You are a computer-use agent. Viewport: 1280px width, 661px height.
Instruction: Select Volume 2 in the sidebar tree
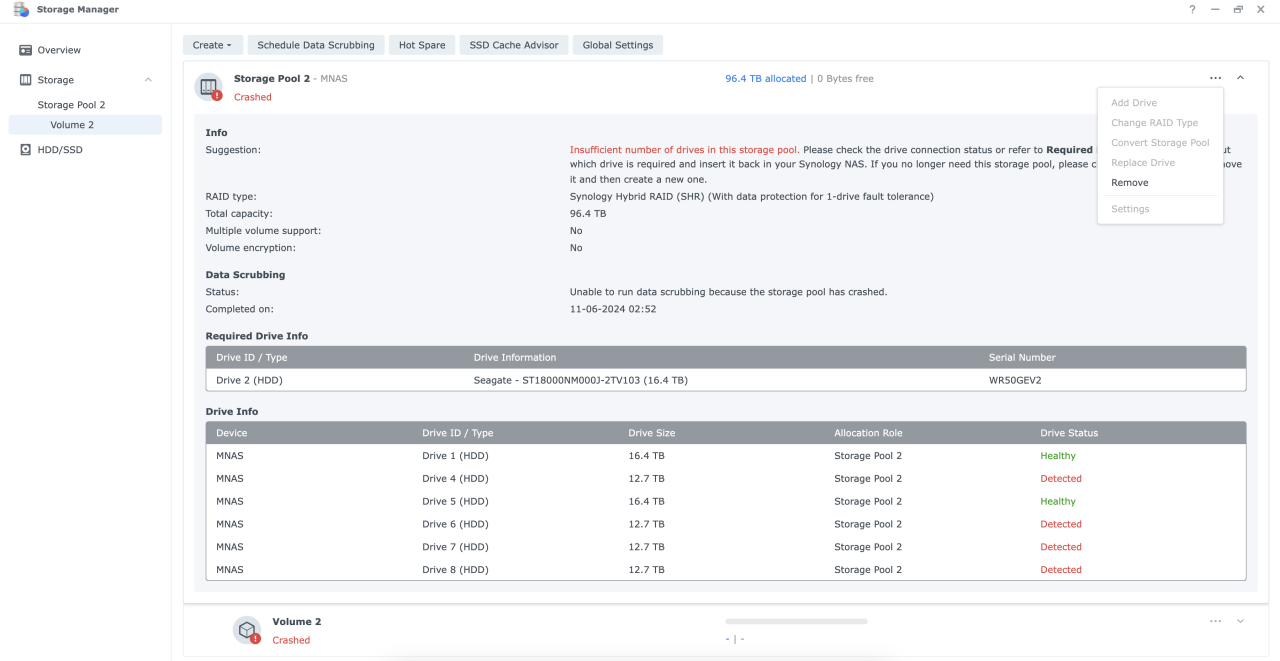[72, 125]
